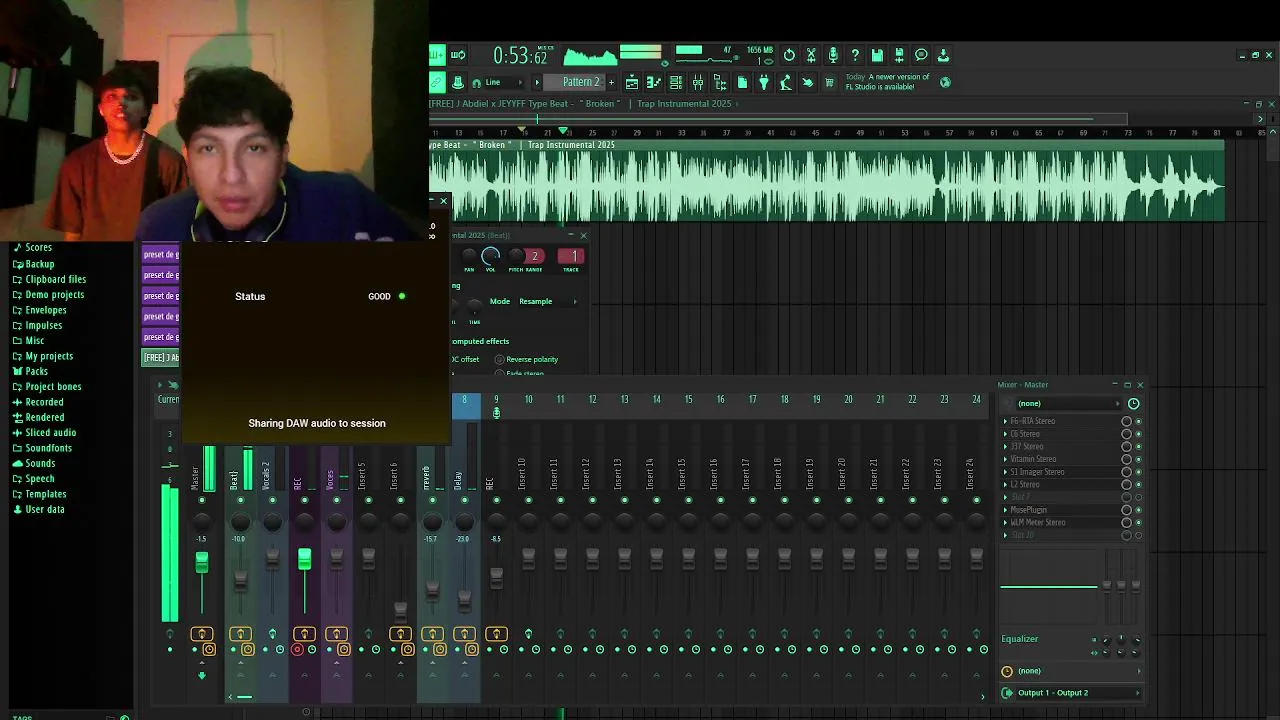The height and width of the screenshot is (720, 1280).
Task: Click the record-arm icon on REC track
Action: (297, 650)
